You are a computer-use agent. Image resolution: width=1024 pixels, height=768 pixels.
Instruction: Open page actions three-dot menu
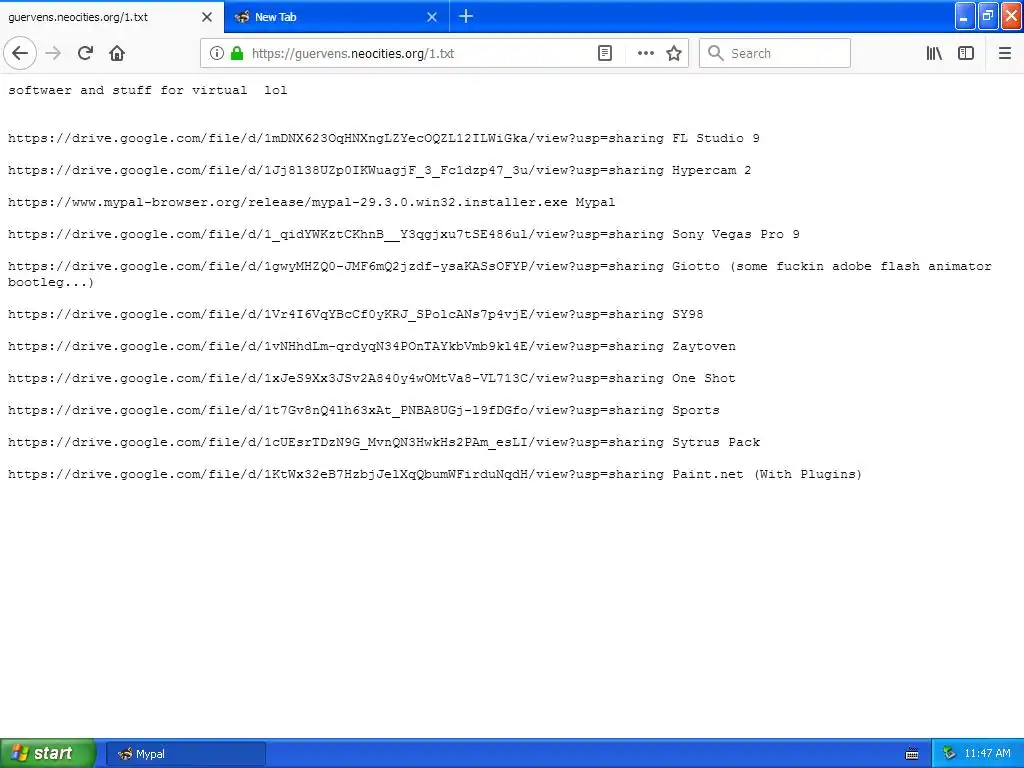(645, 53)
